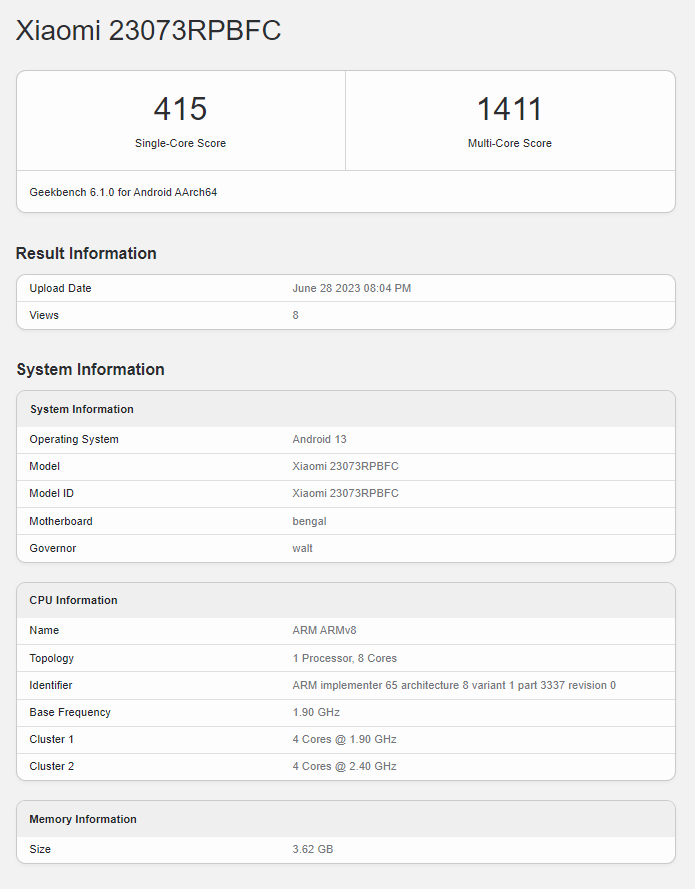Click the Android 13 operating system value
This screenshot has width=695, height=889.
319,439
